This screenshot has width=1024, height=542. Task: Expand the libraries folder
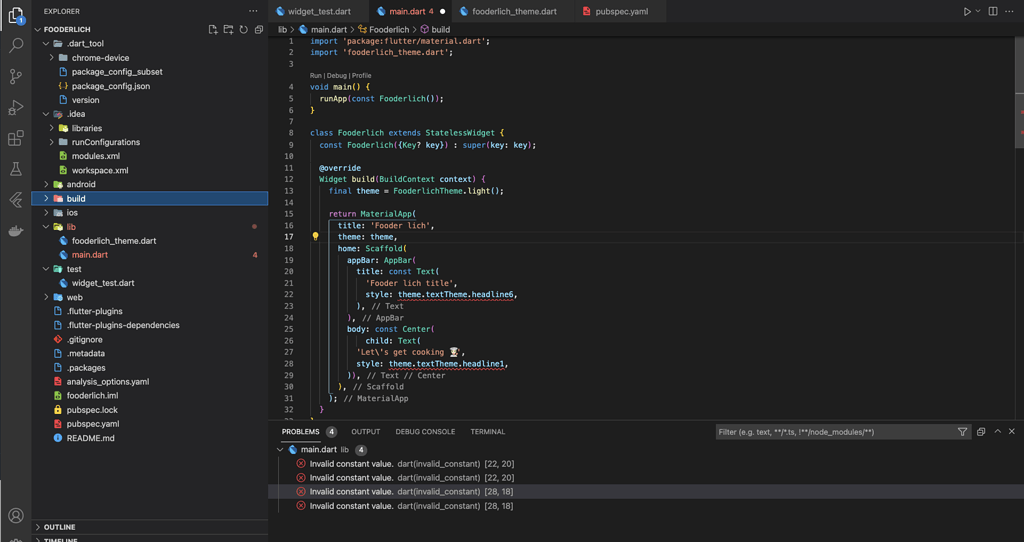51,128
